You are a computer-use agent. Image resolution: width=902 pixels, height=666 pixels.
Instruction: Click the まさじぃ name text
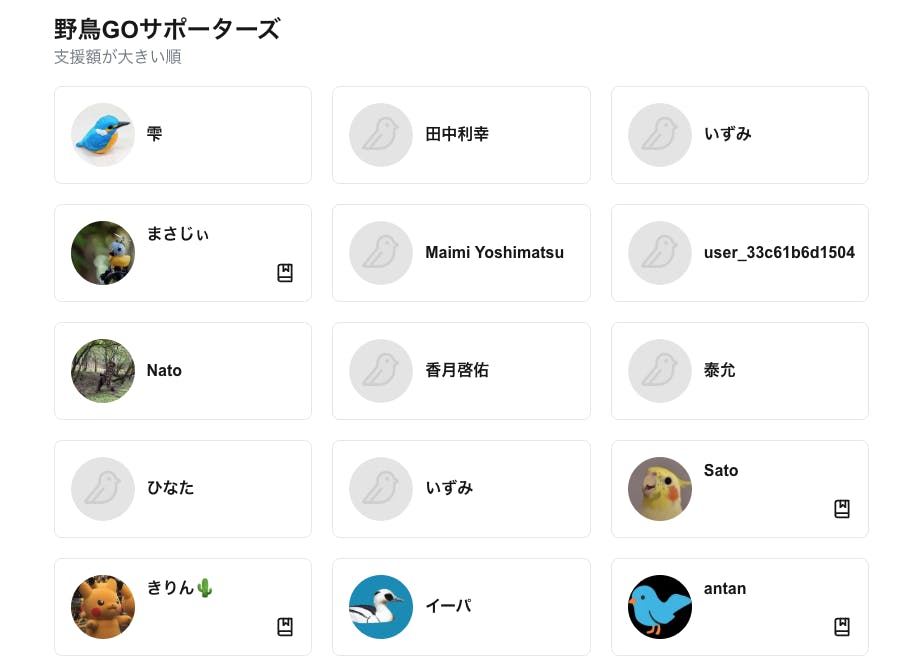(177, 234)
